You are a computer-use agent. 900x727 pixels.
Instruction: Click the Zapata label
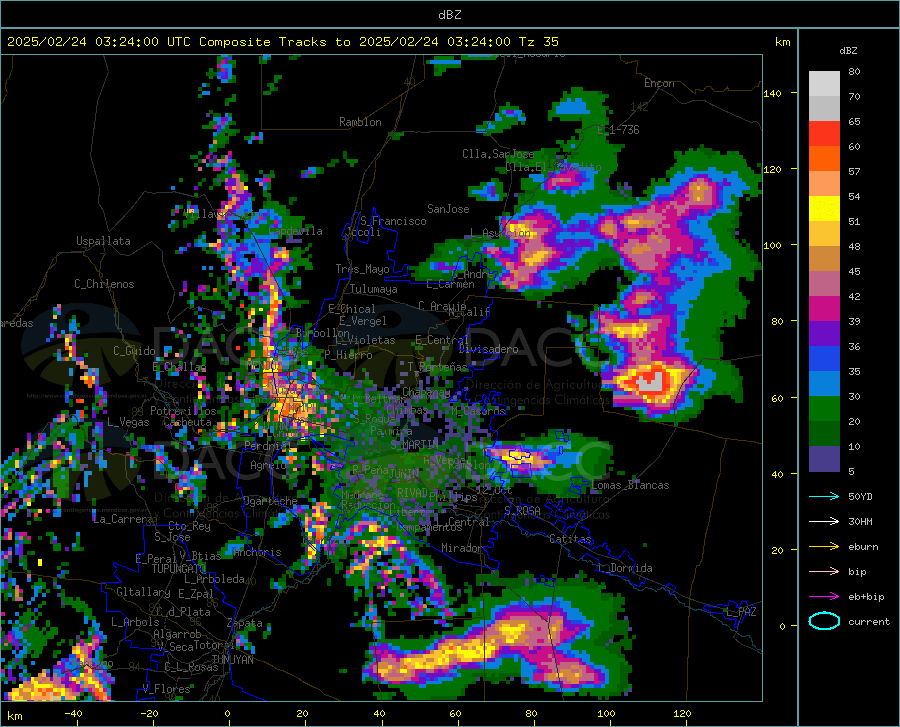point(245,623)
